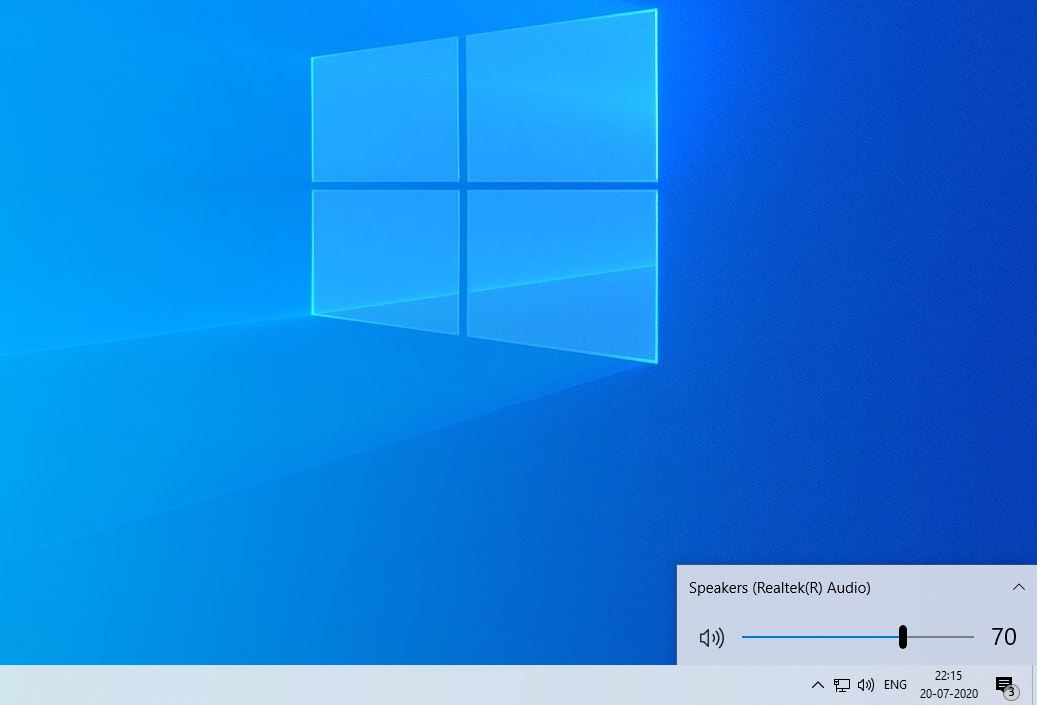
Task: Click the notification count badge showing 3
Action: point(1011,692)
